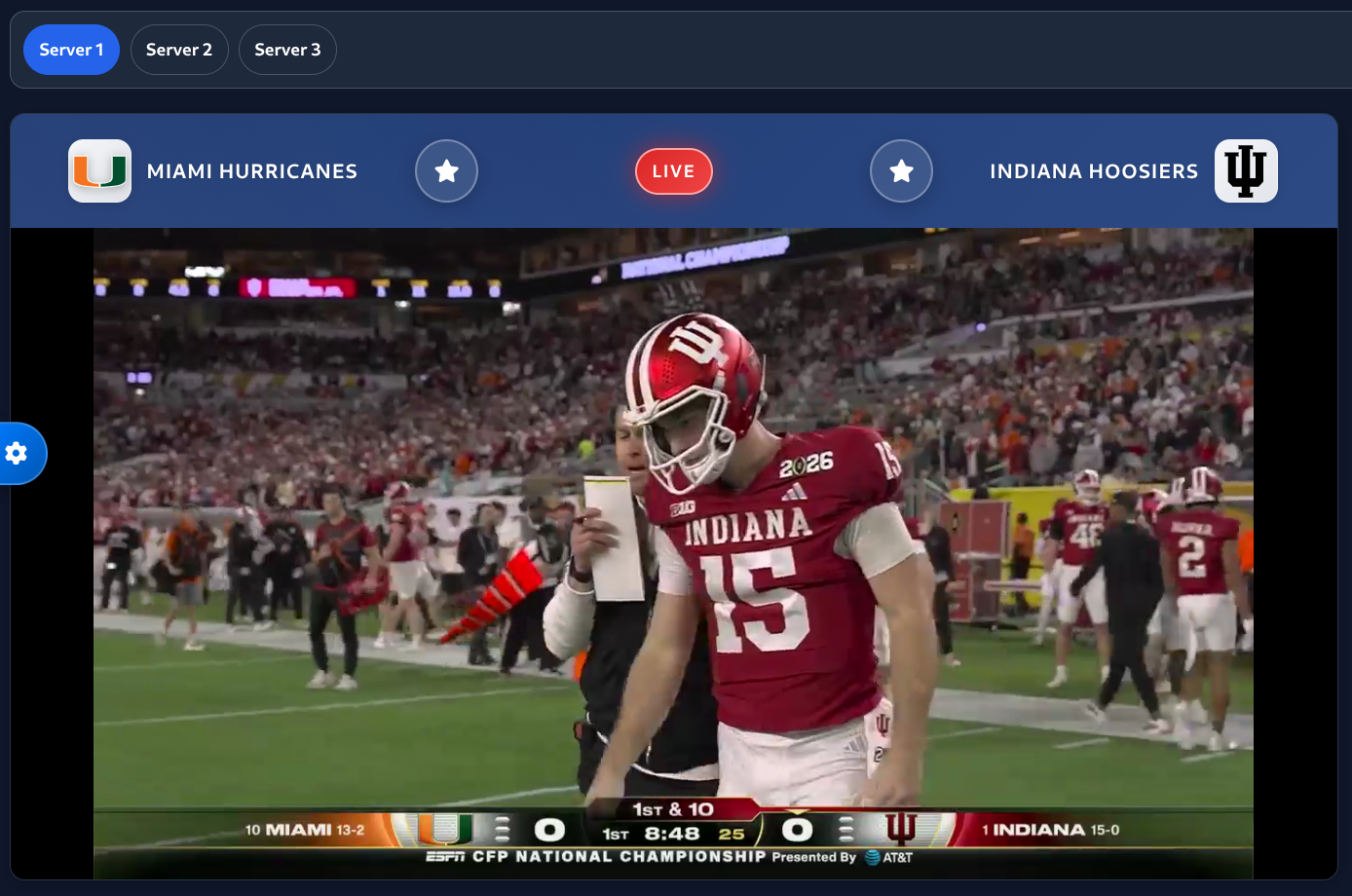Click the MIAMI HURRICANES team name

coord(252,171)
